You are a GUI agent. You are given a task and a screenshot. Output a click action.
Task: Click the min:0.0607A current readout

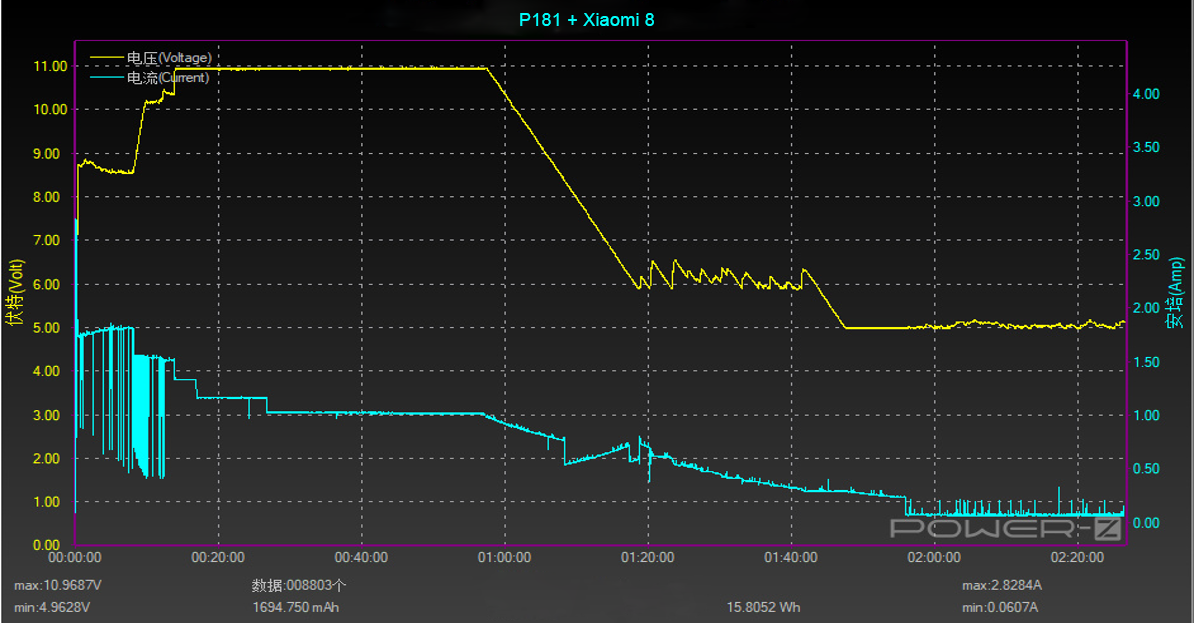click(x=999, y=608)
